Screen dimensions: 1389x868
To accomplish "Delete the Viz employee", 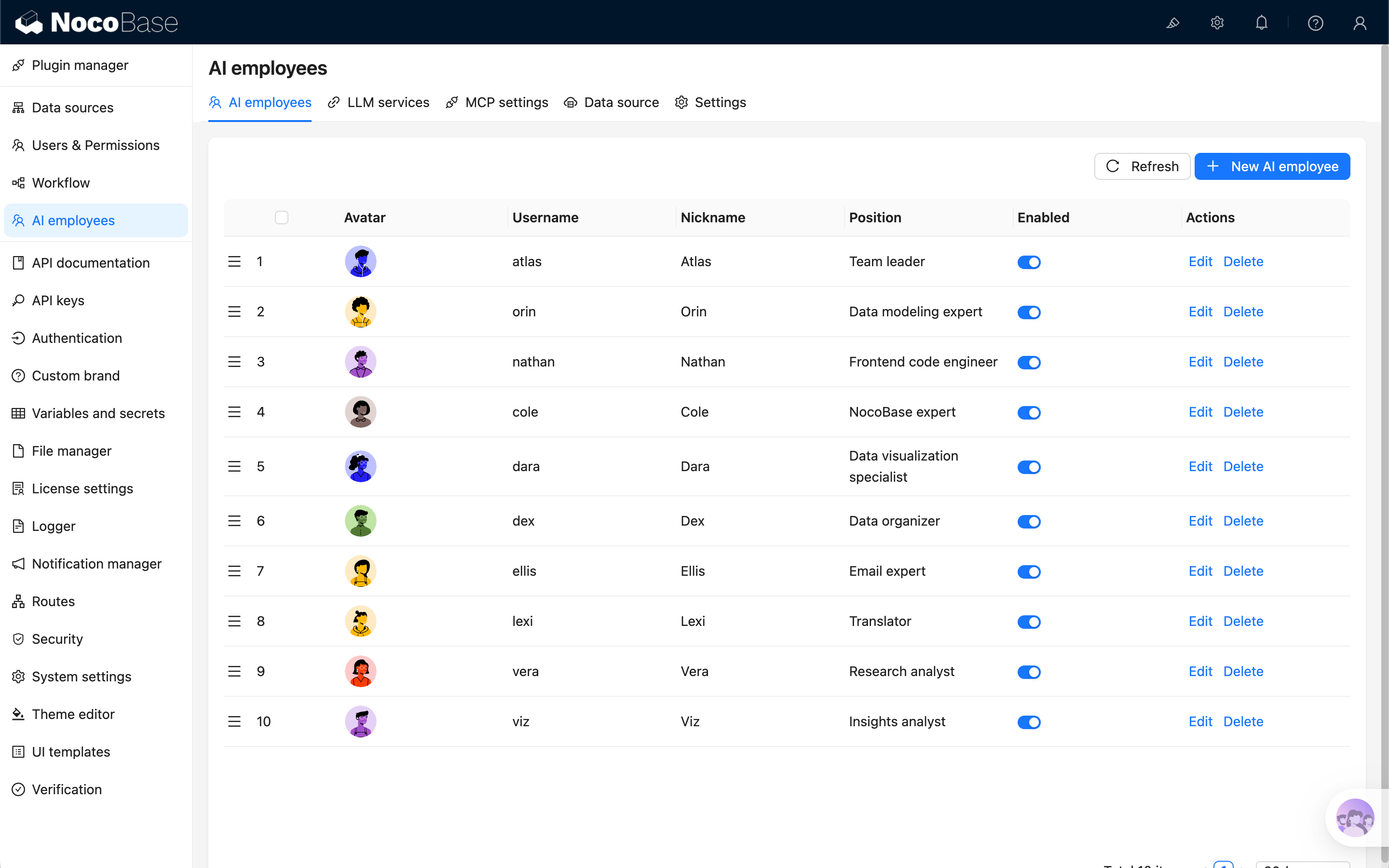I will pyautogui.click(x=1243, y=721).
